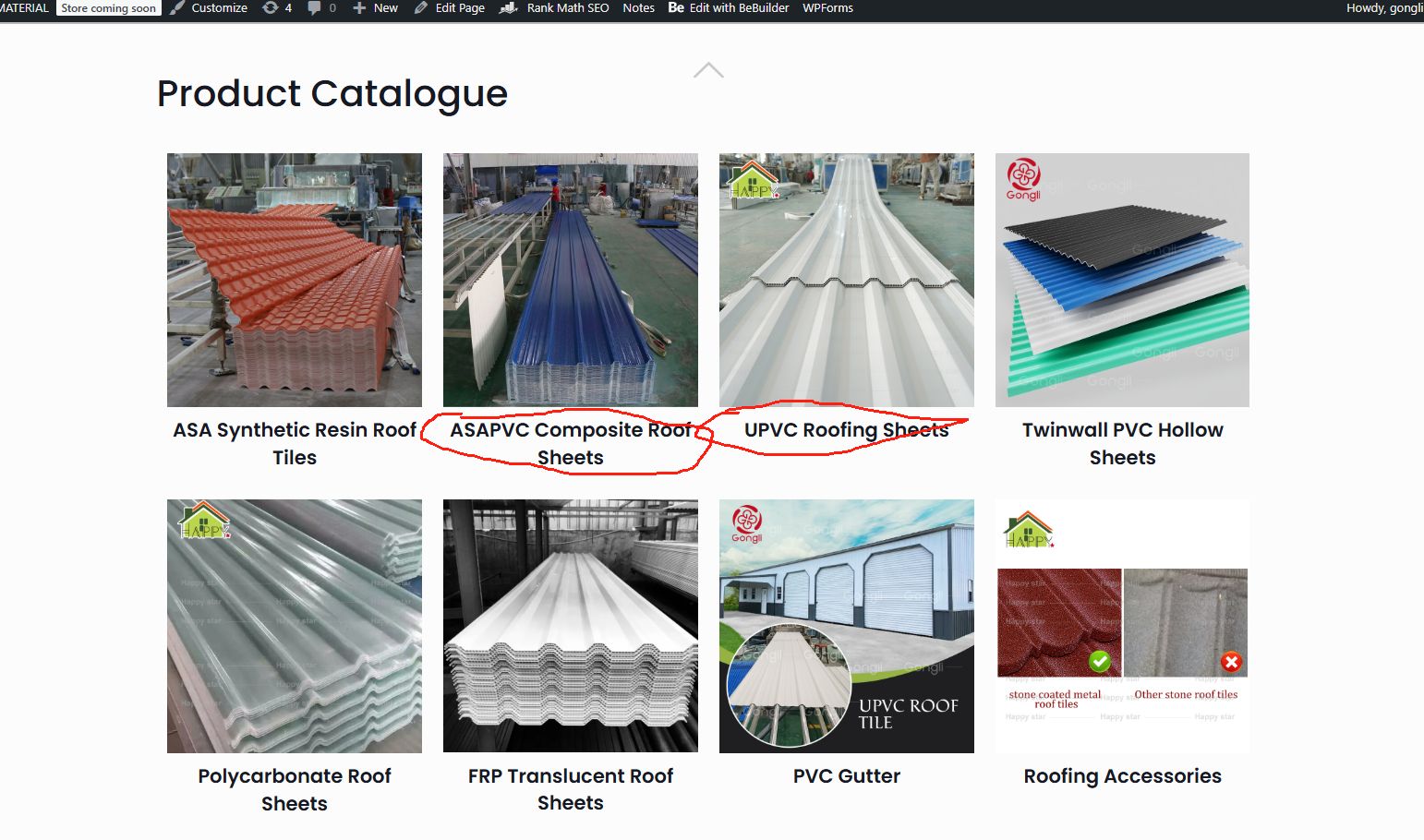The image size is (1424, 840).
Task: Click the Edit Page pencil icon
Action: 421,8
